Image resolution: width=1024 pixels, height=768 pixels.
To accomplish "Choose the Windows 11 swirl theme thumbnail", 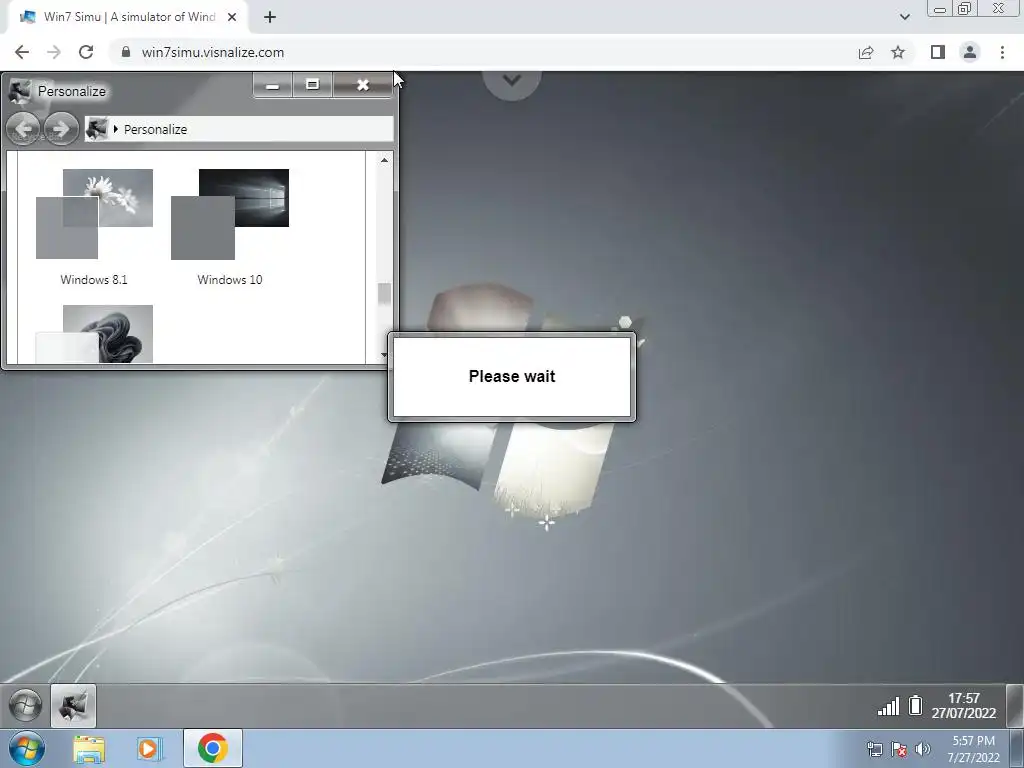I will (x=94, y=334).
